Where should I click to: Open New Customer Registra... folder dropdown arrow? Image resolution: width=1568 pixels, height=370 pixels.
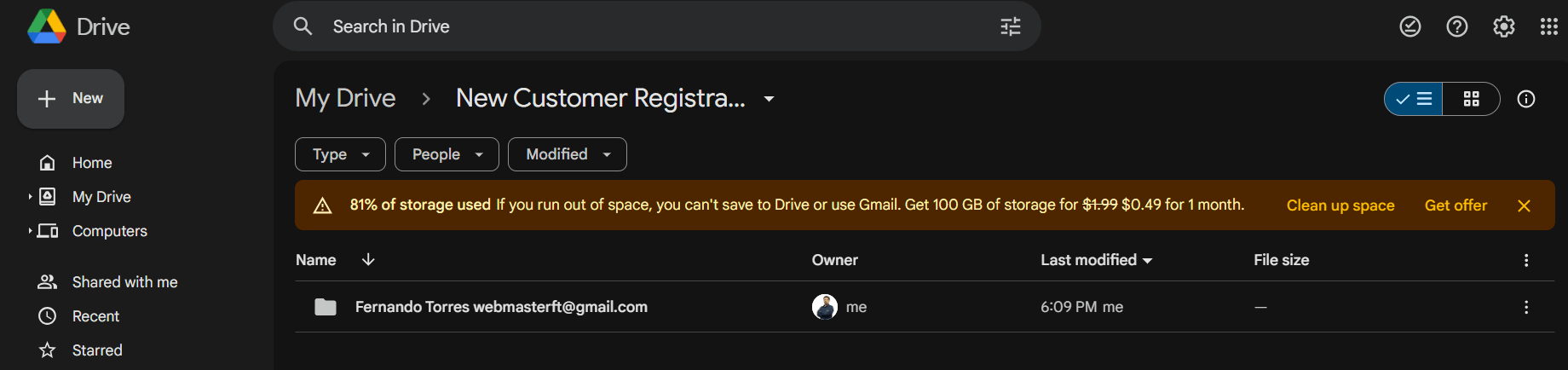769,99
